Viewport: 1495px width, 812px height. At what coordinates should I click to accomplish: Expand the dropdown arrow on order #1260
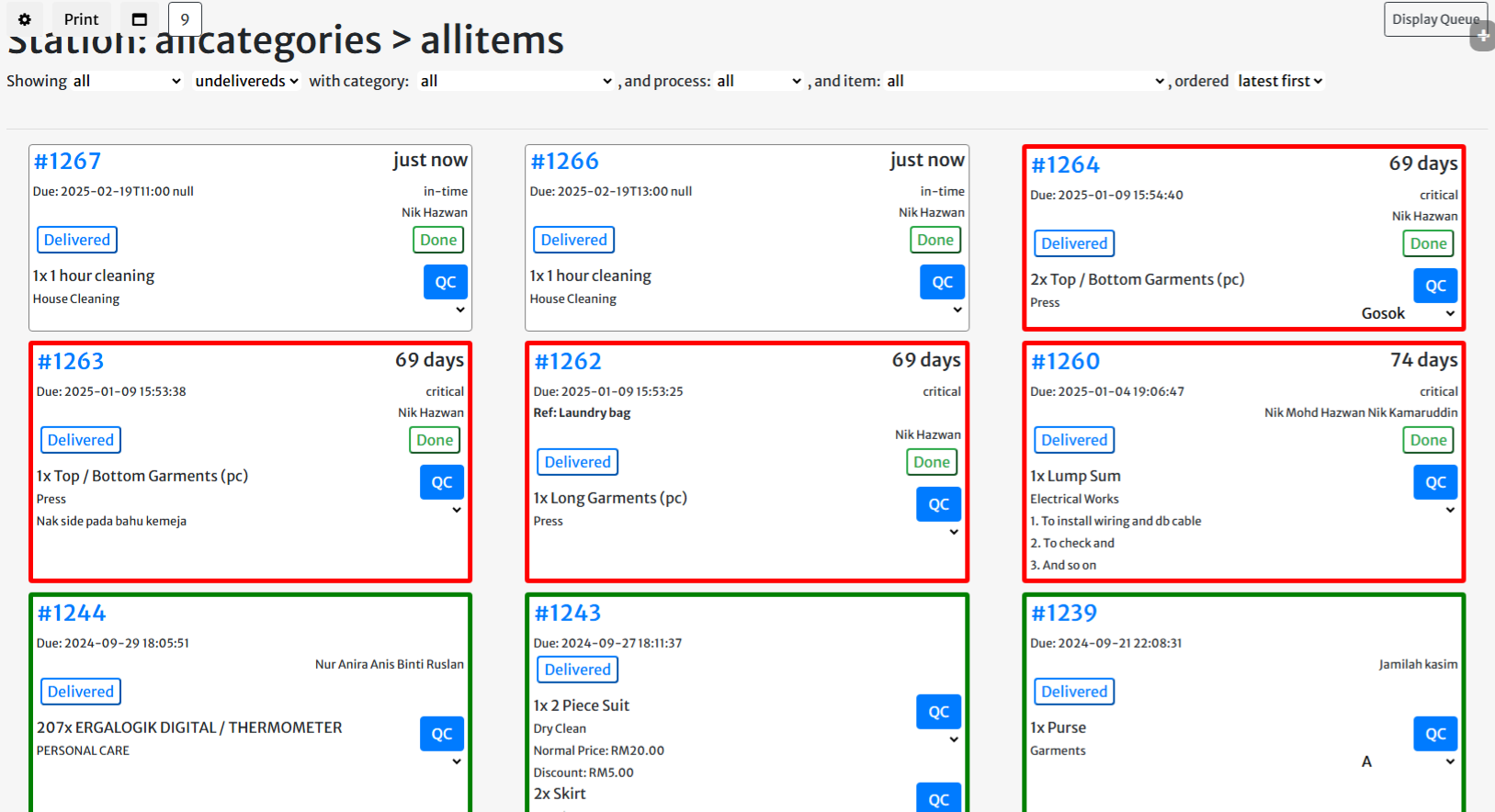coord(1450,511)
